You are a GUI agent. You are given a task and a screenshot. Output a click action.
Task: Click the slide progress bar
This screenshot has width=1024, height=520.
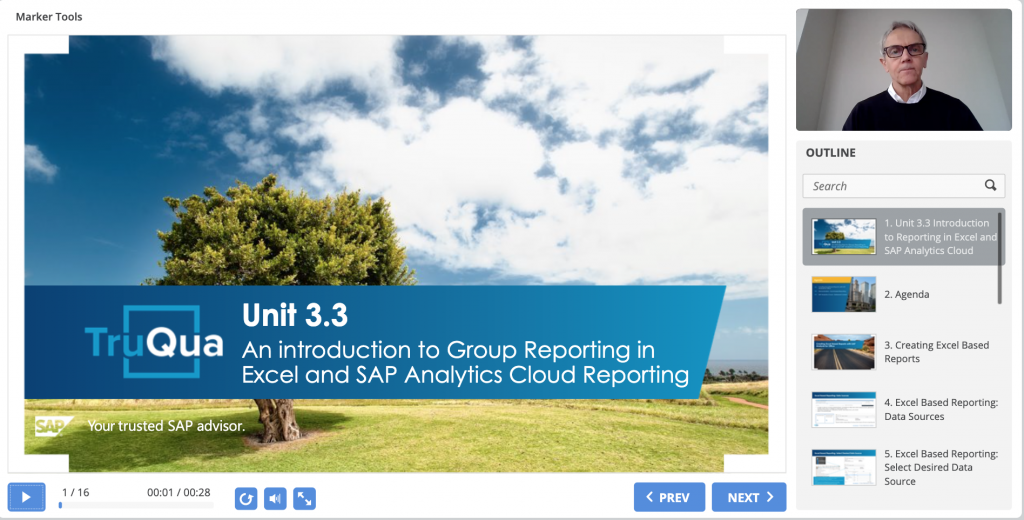(136, 505)
